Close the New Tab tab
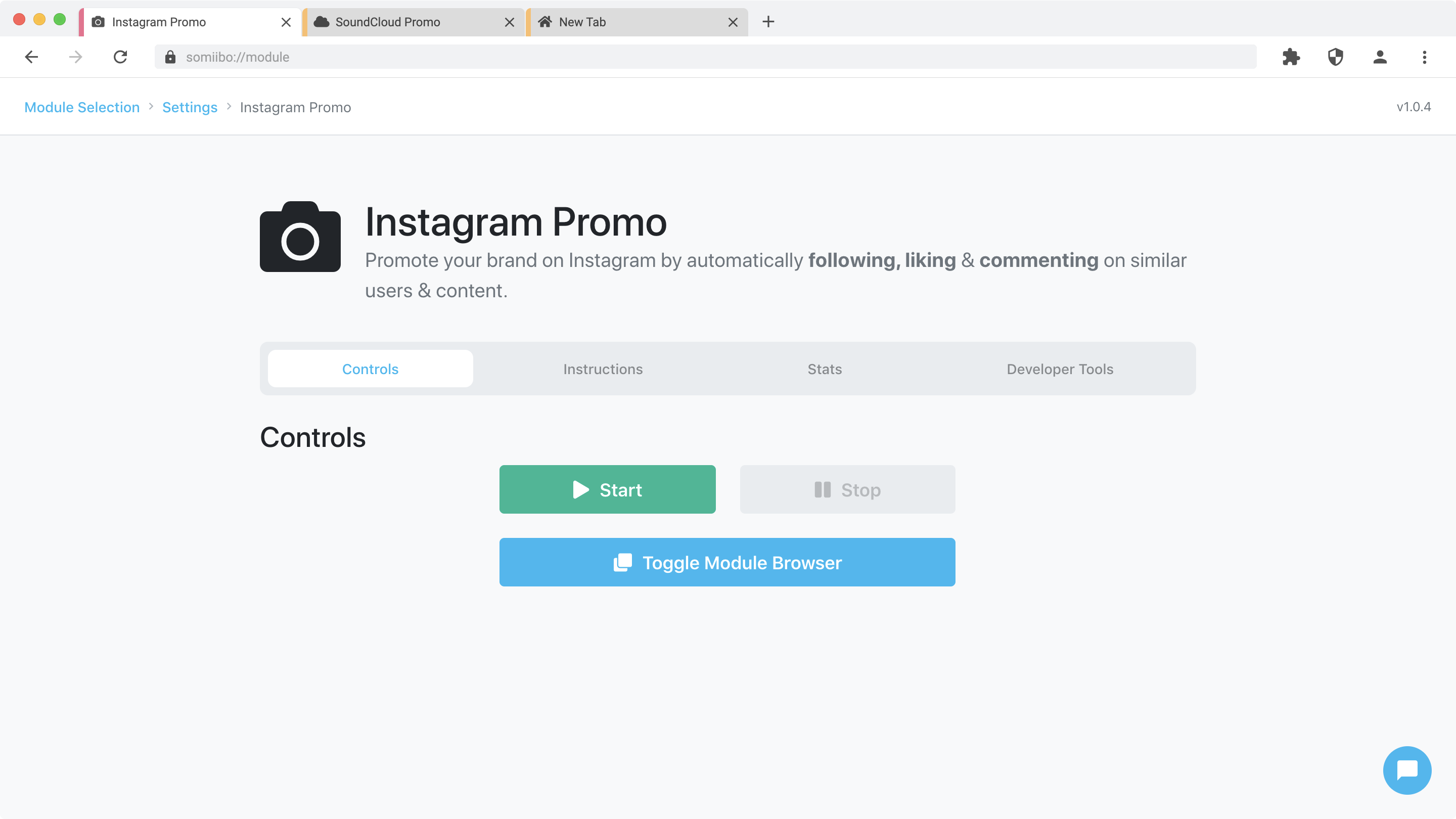This screenshot has height=819, width=1456. 733,22
